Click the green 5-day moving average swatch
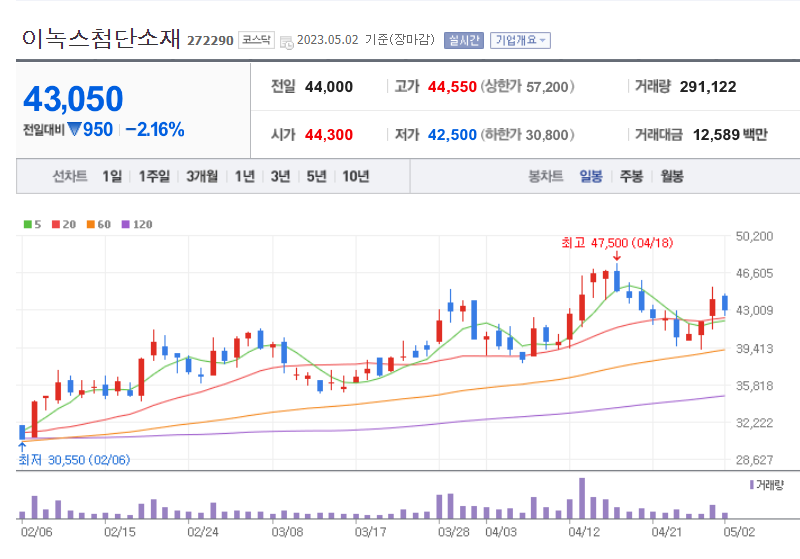 [28, 224]
